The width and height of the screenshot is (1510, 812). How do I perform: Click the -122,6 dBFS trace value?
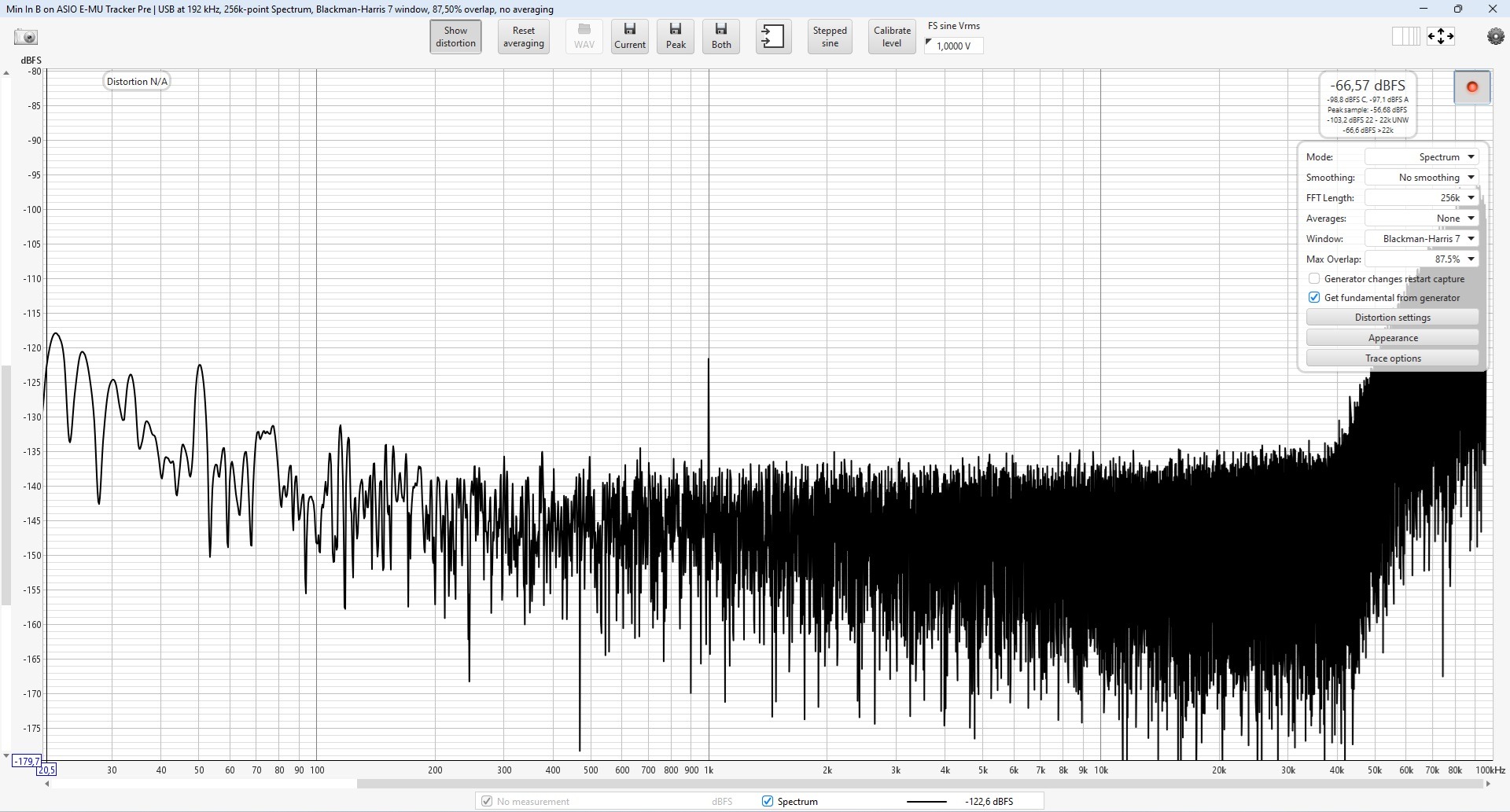[x=989, y=802]
